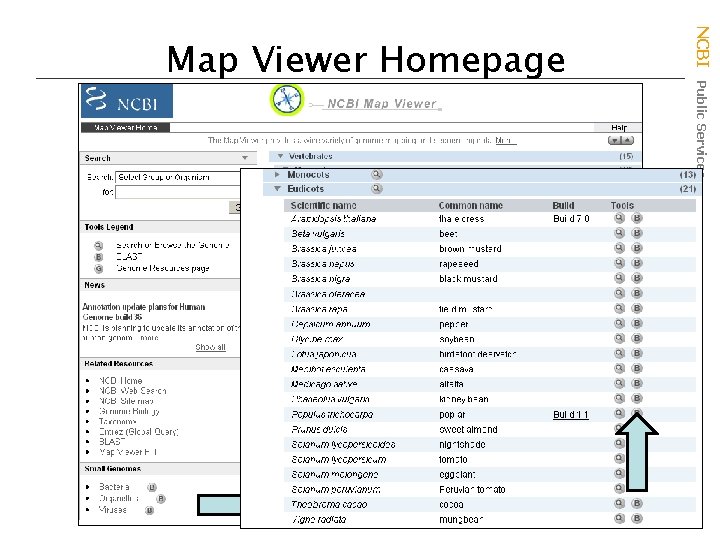Screen dimensions: 720x540
Task: Search icon for brown mustard row
Action: click(x=619, y=248)
